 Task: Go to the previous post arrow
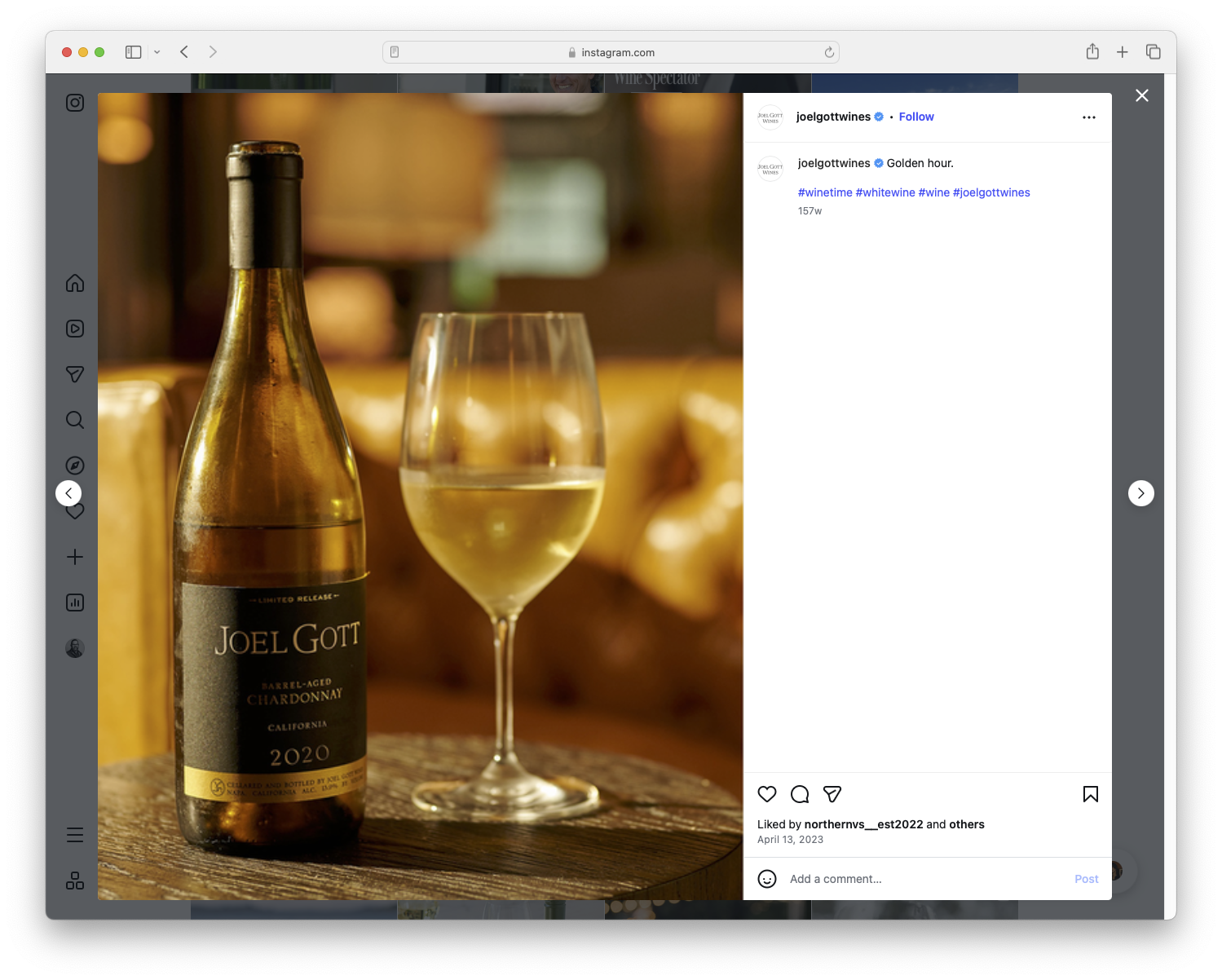(68, 493)
